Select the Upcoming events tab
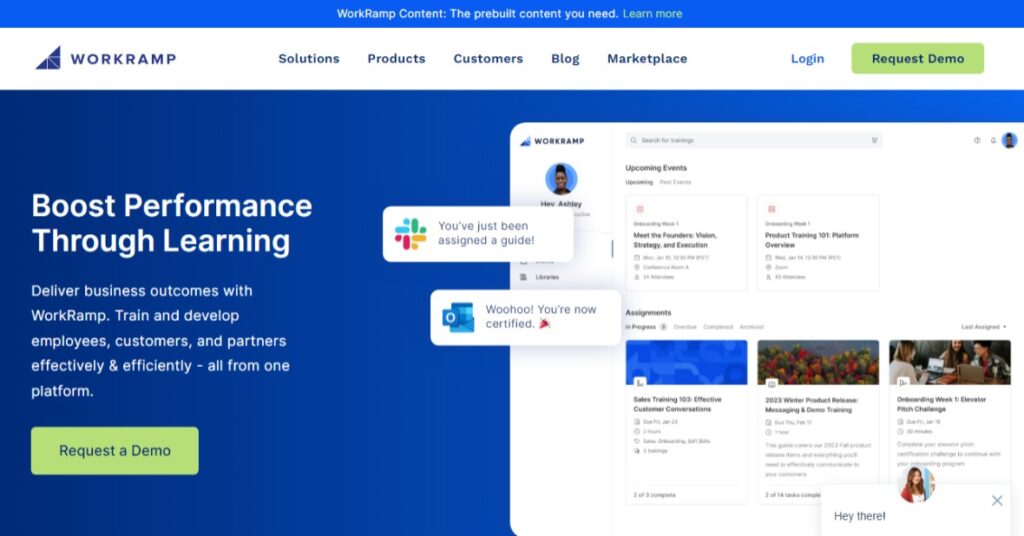The width and height of the screenshot is (1024, 536). [639, 182]
